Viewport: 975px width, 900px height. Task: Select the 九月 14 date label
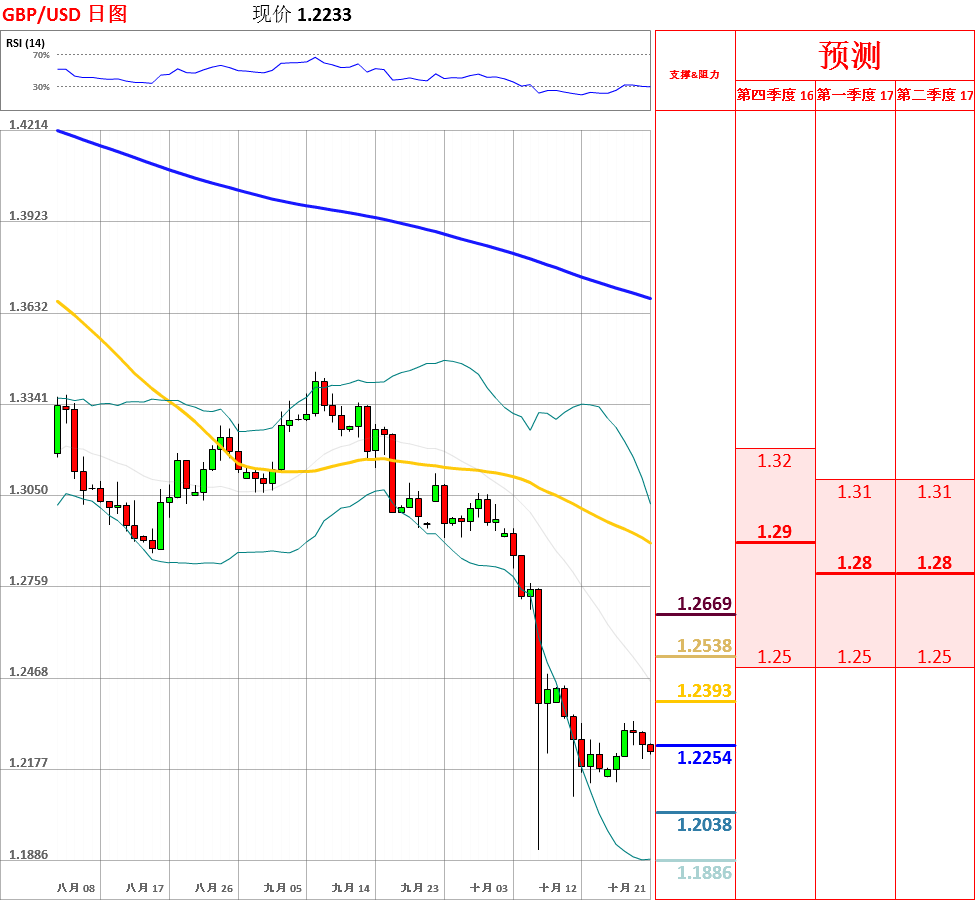(x=351, y=888)
